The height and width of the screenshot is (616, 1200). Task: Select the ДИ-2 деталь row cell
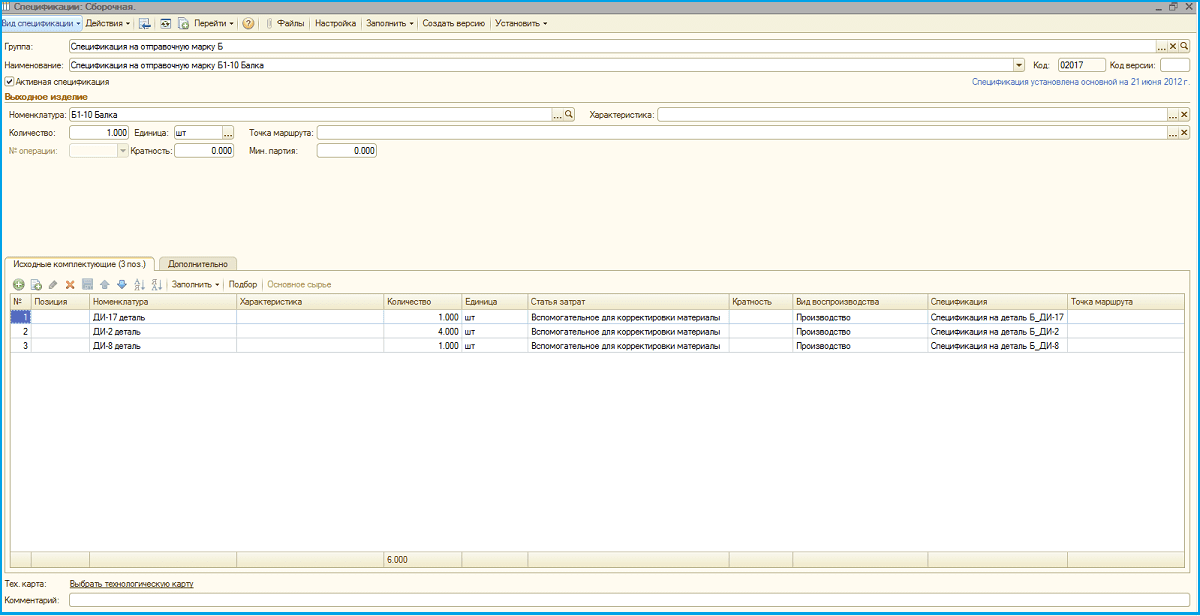click(162, 331)
